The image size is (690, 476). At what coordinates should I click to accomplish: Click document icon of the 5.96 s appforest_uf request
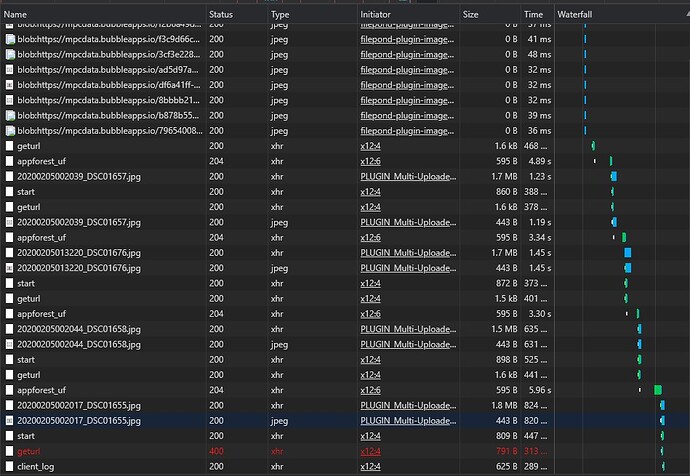tap(9, 390)
